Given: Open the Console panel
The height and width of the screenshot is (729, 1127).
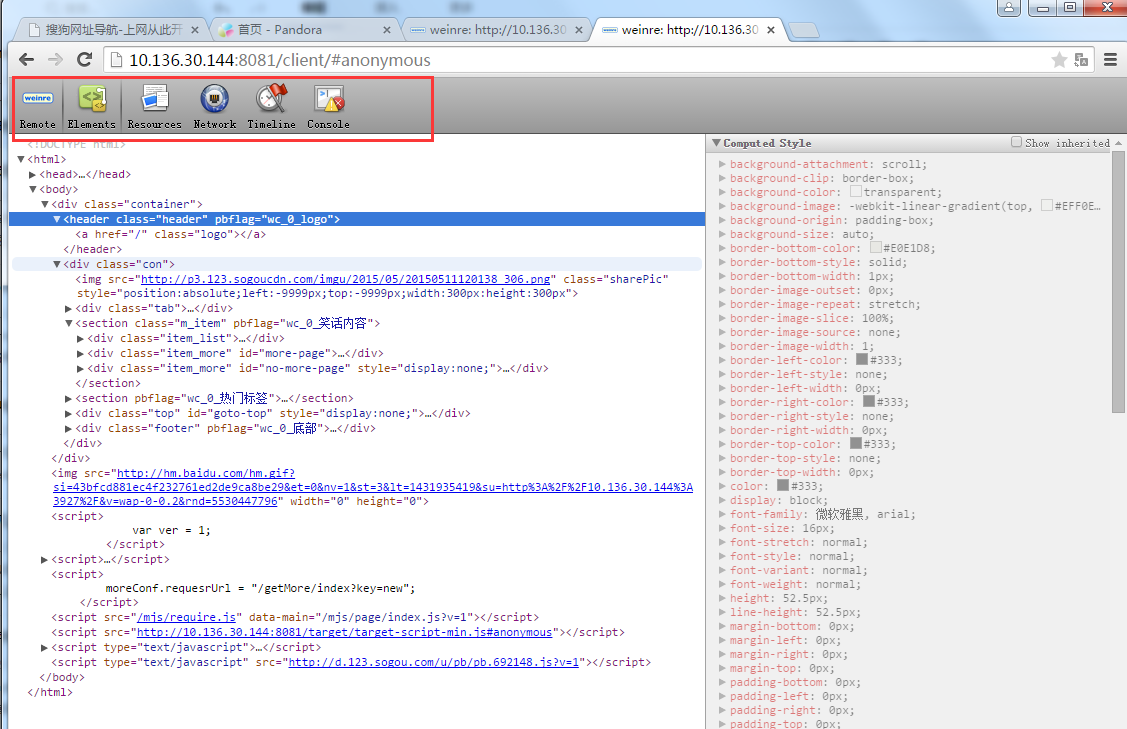Looking at the screenshot, I should point(328,106).
